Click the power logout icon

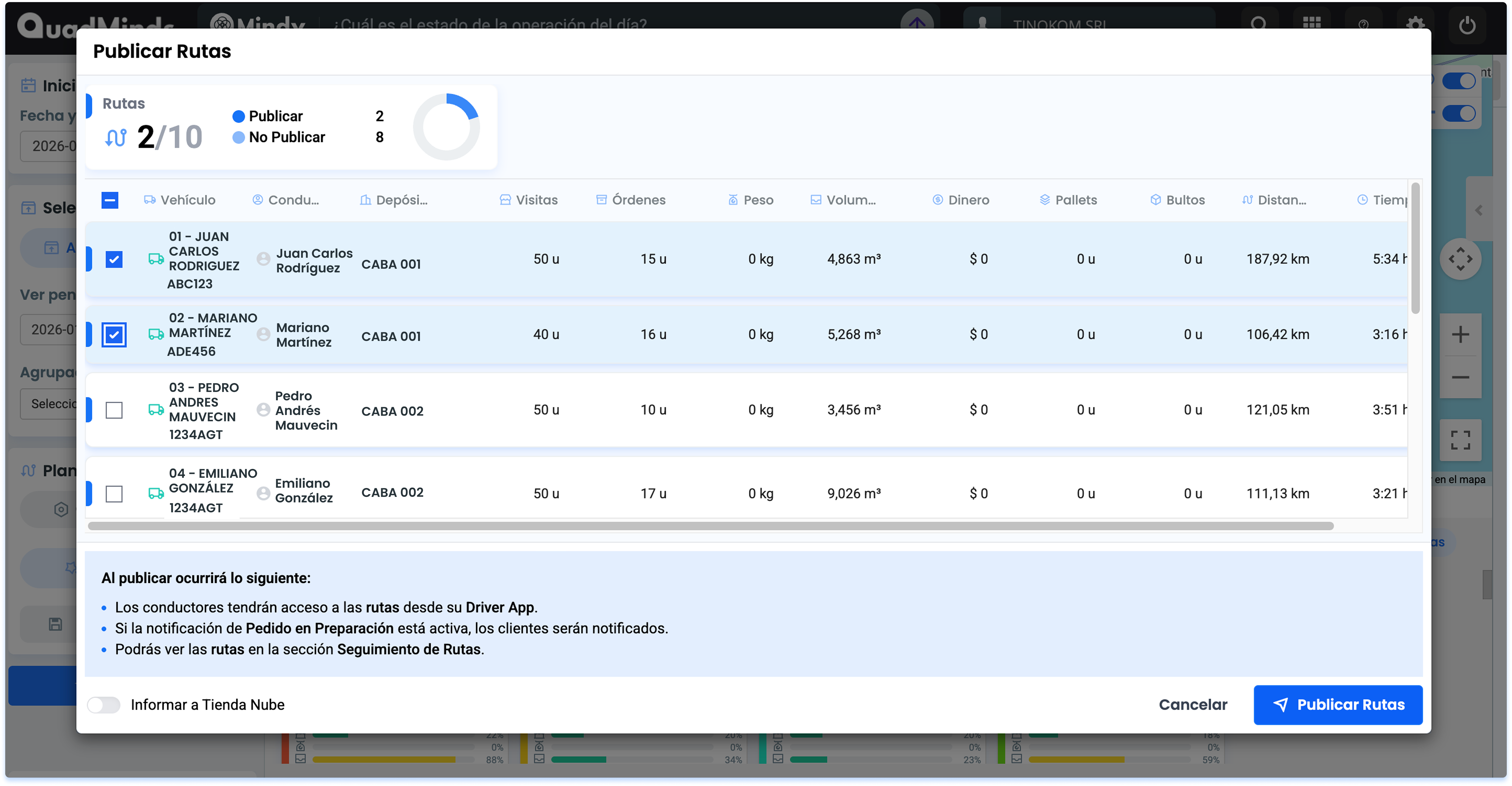tap(1467, 25)
